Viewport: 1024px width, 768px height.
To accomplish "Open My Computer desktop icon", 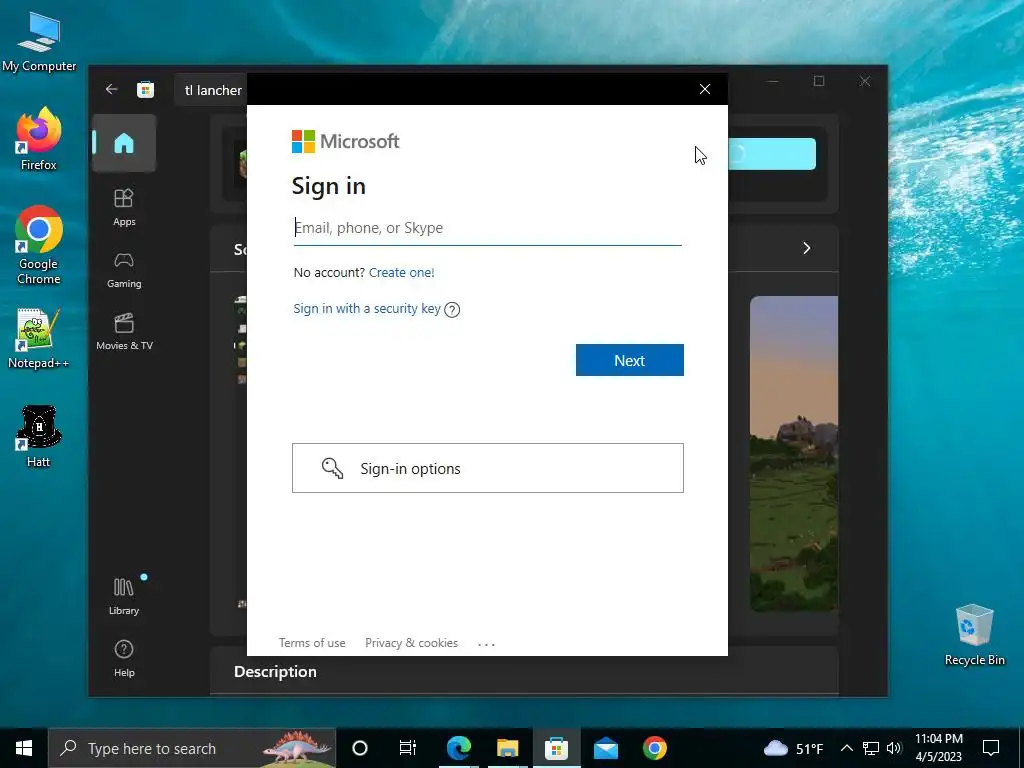I will [x=39, y=42].
